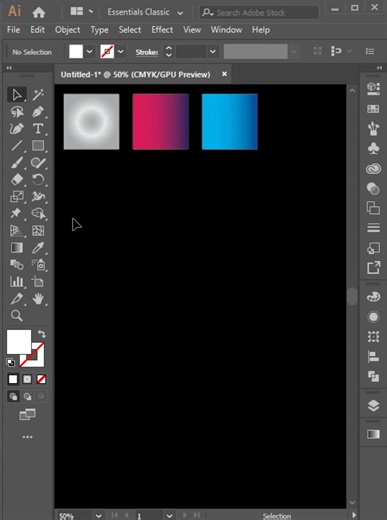Swap fill and stroke colors
The image size is (387, 520).
42,334
